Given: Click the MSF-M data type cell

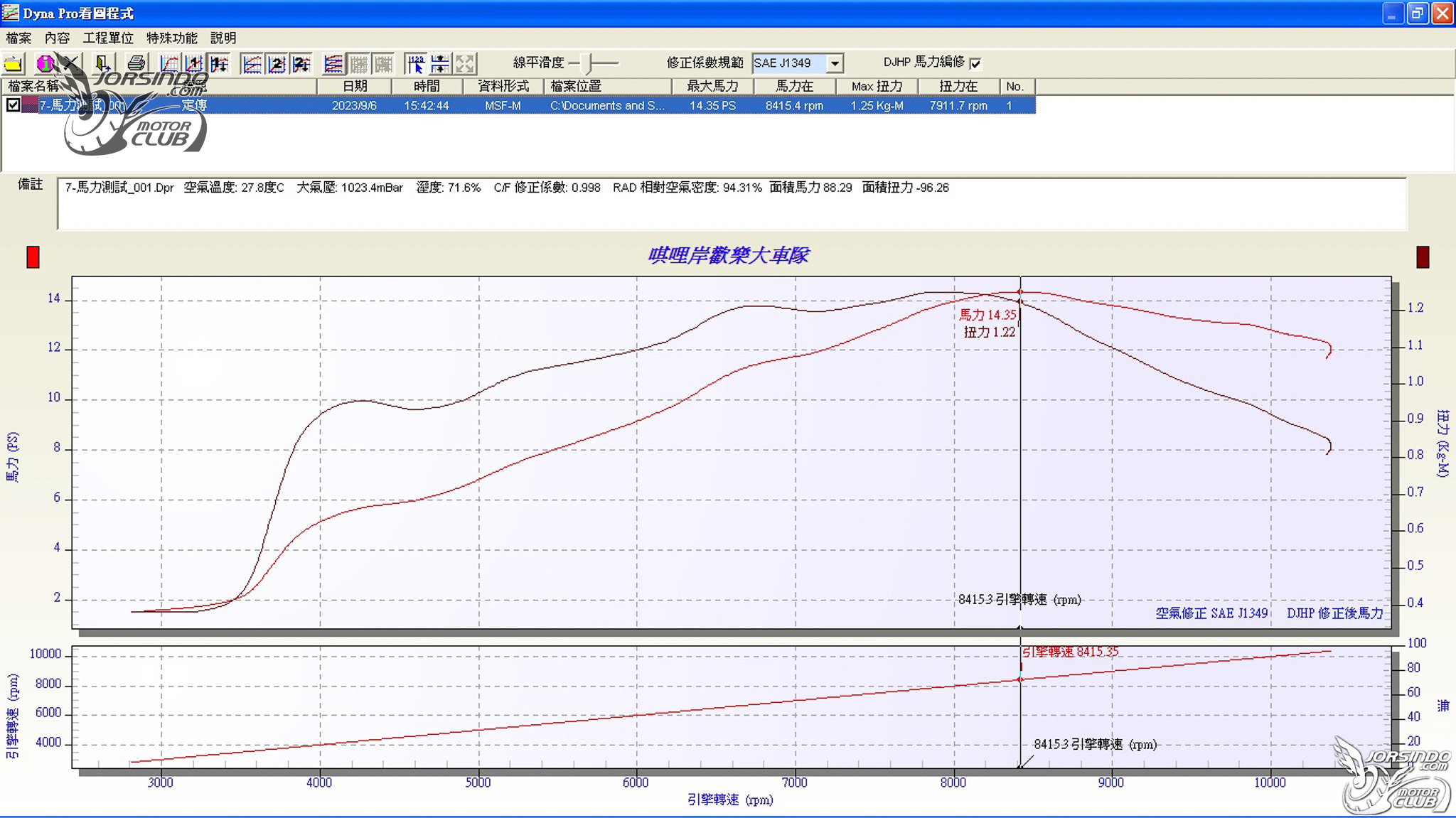Looking at the screenshot, I should click(503, 105).
